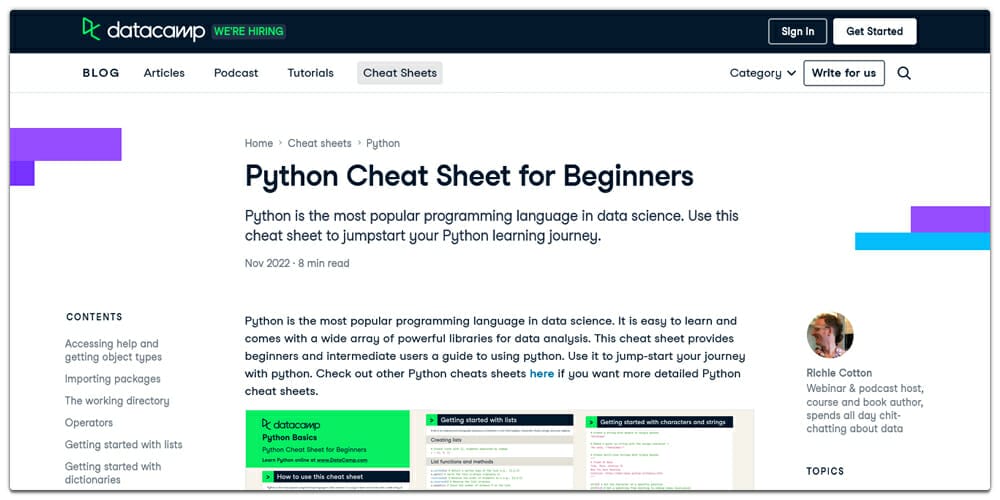Click the Cheat sheets breadcrumb
This screenshot has height=500, width=1000.
click(x=320, y=143)
